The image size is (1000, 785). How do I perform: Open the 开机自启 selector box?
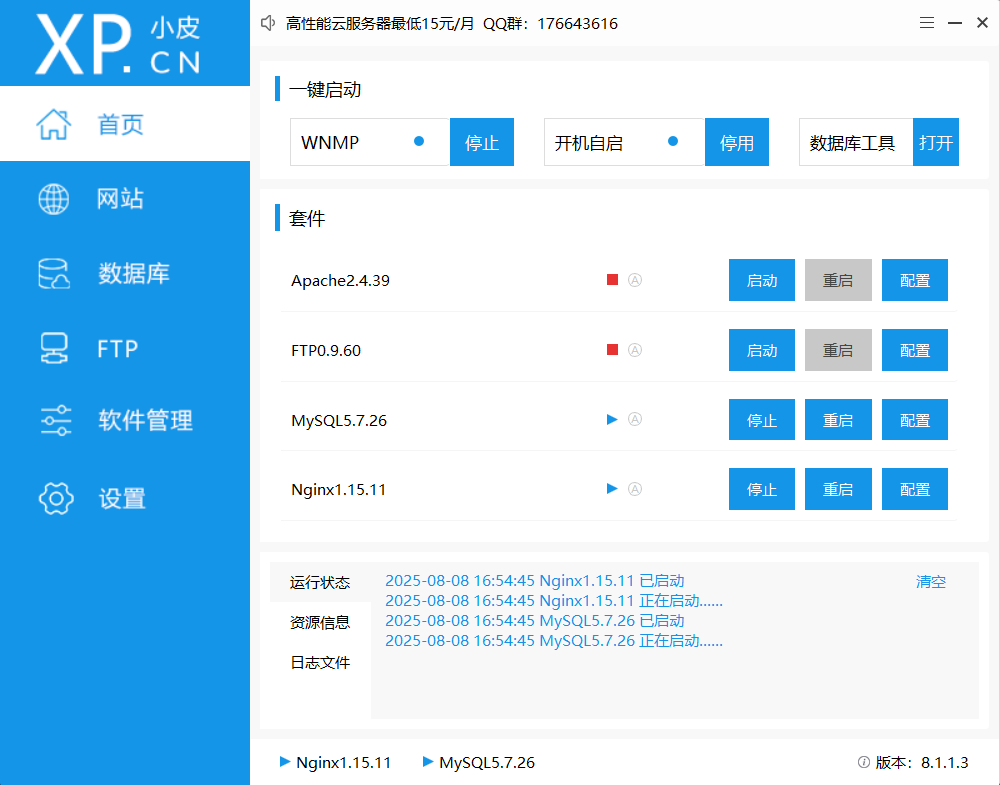pyautogui.click(x=624, y=142)
